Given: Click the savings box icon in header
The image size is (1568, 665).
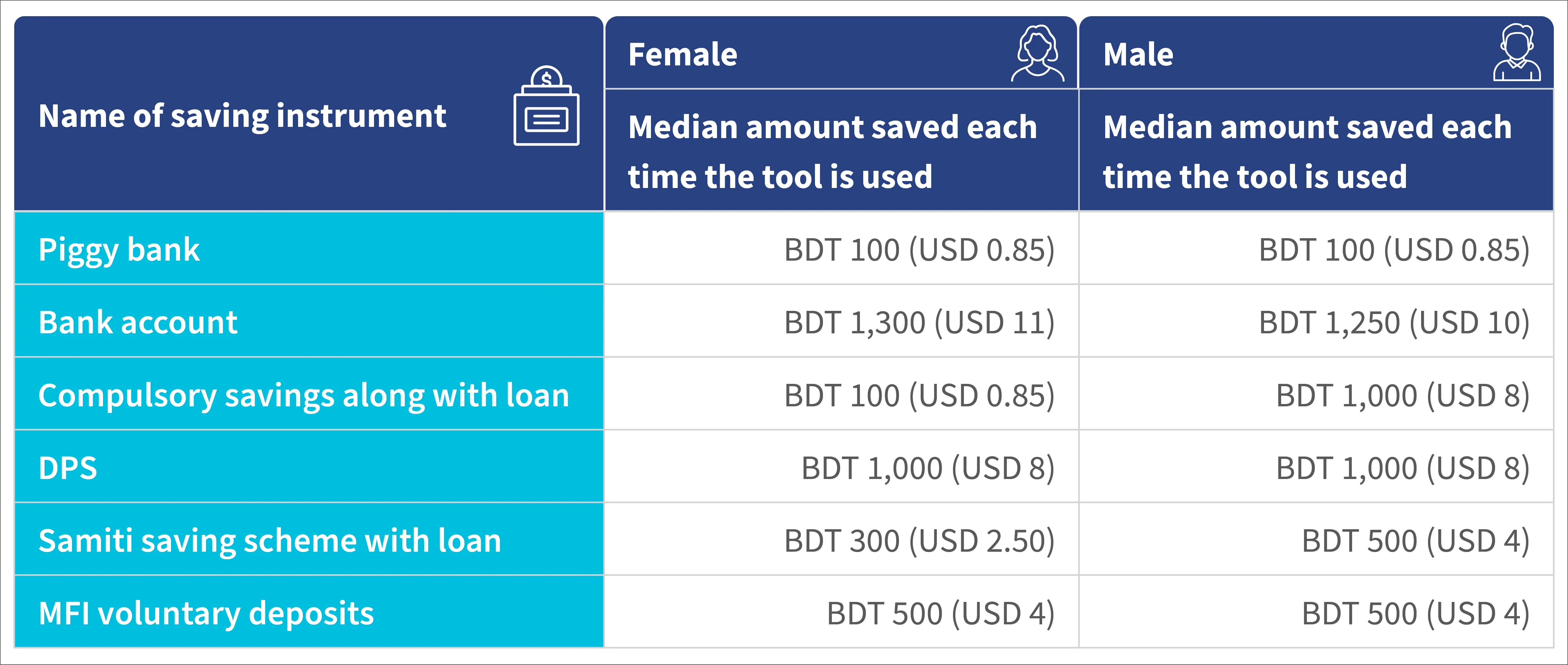Looking at the screenshot, I should tap(546, 106).
